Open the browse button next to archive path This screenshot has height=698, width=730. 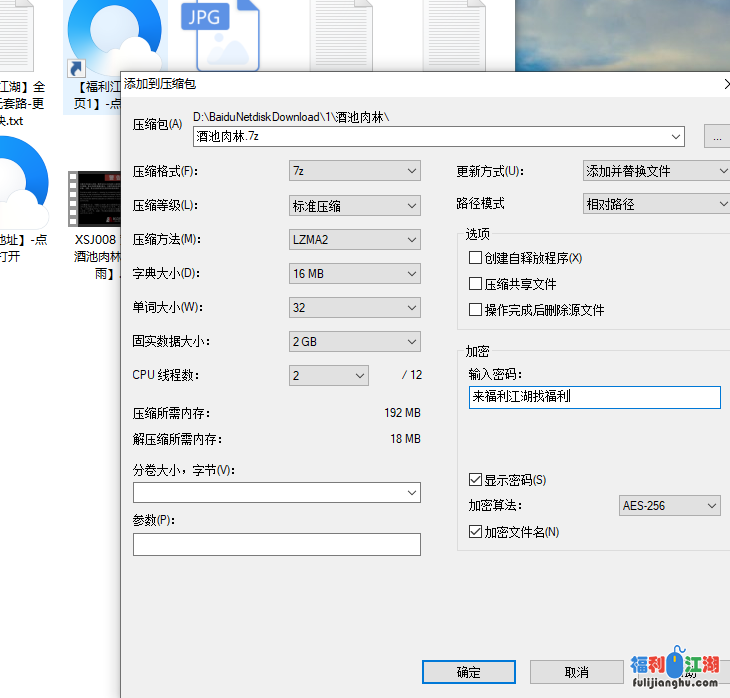point(717,136)
